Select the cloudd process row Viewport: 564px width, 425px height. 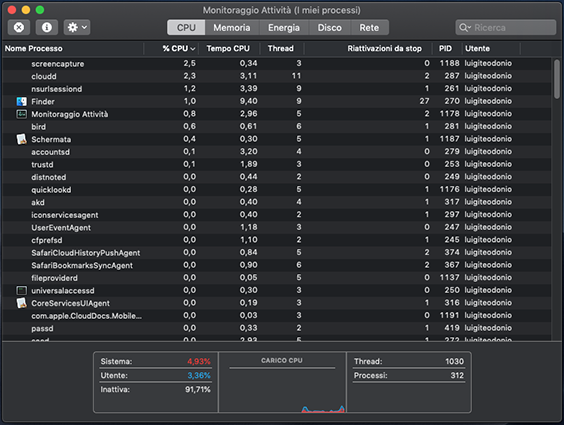click(277, 76)
